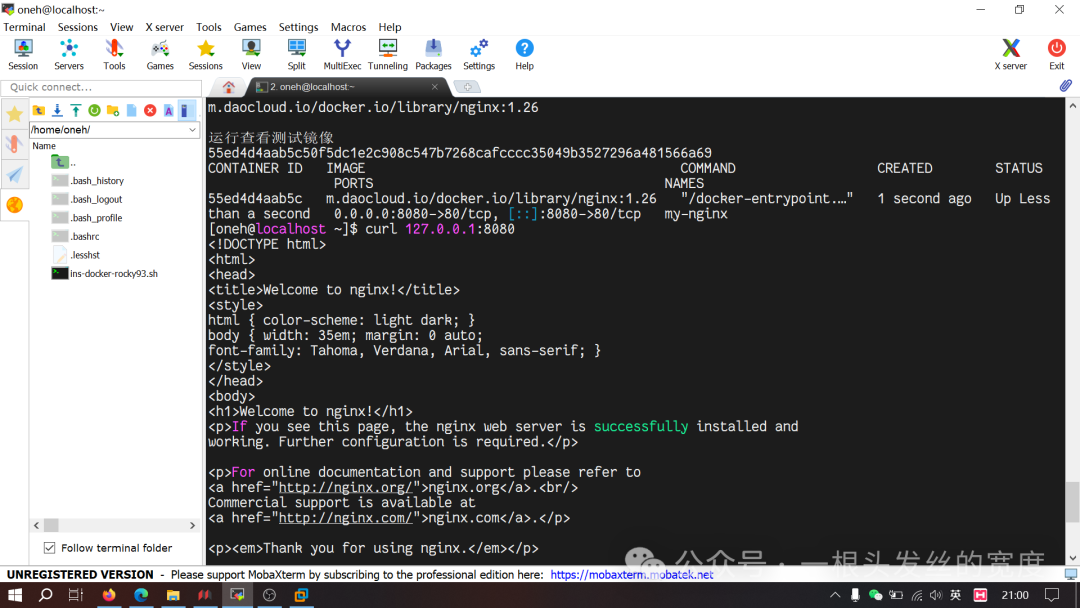Image resolution: width=1080 pixels, height=608 pixels.
Task: Open the Tunneling tool
Action: click(388, 54)
